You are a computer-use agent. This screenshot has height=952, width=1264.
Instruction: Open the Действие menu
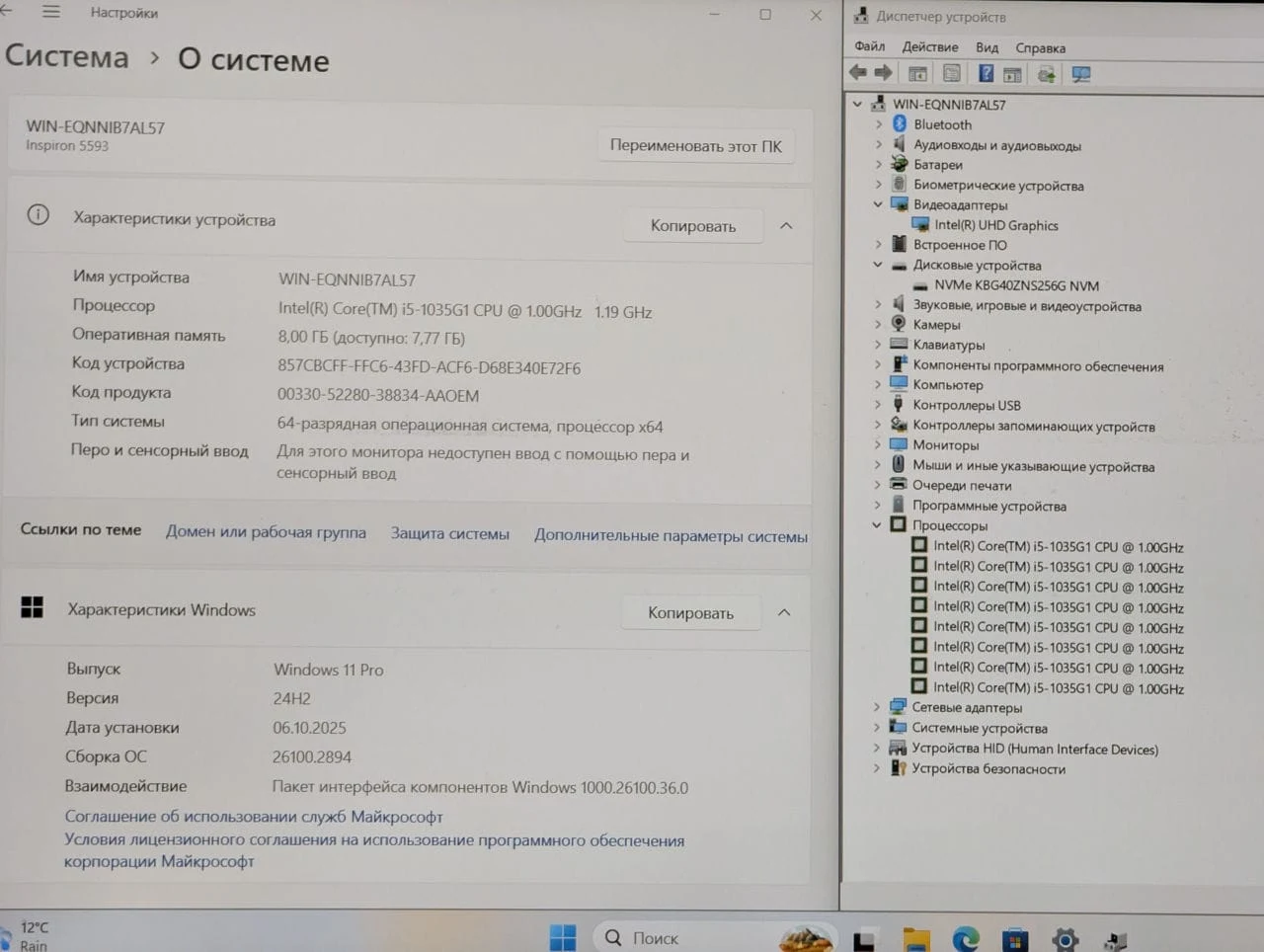[929, 46]
